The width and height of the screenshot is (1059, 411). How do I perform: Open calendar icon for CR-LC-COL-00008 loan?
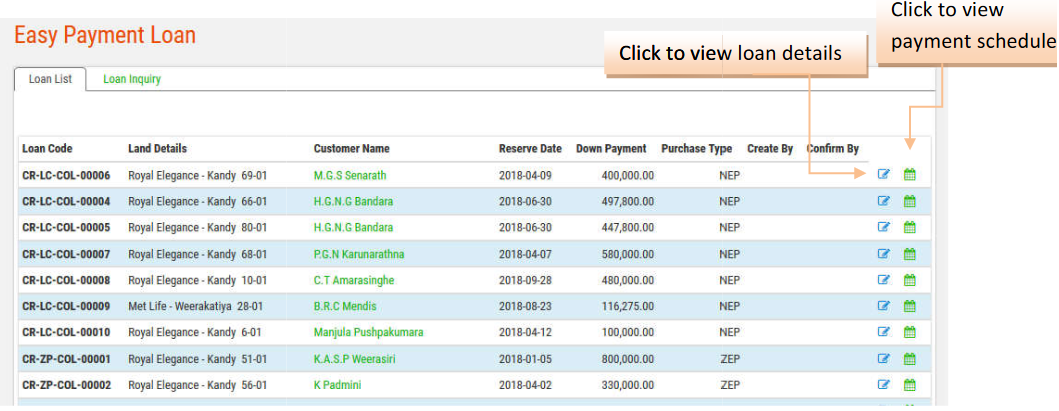(x=910, y=280)
